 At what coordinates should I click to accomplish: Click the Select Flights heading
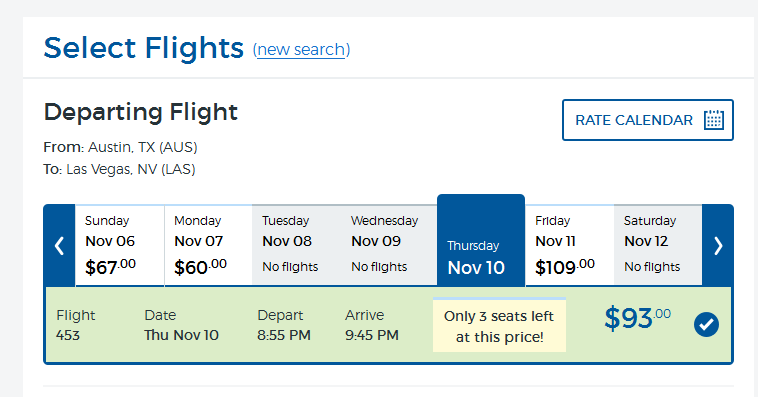pos(144,48)
